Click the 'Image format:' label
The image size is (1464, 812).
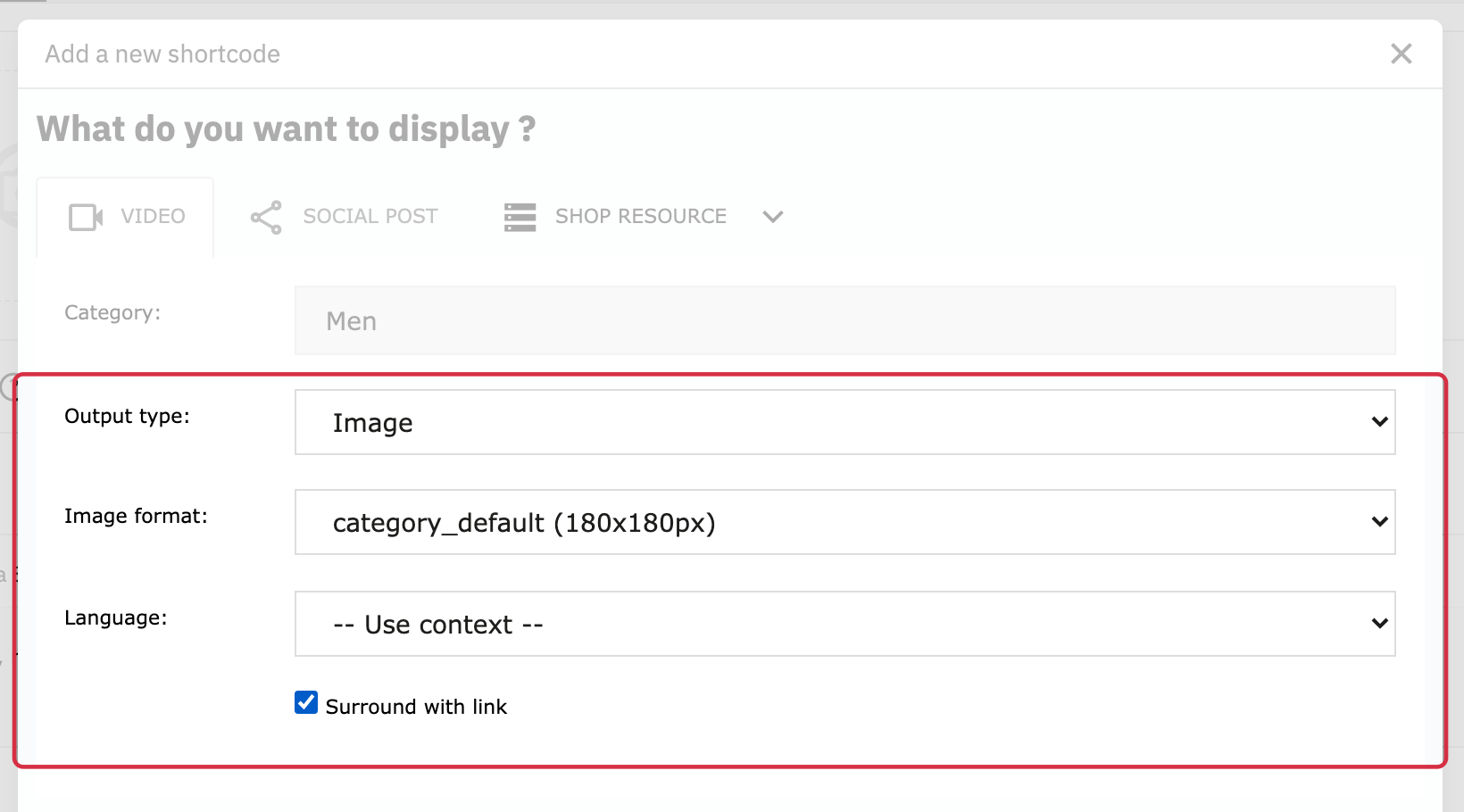pyautogui.click(x=136, y=517)
